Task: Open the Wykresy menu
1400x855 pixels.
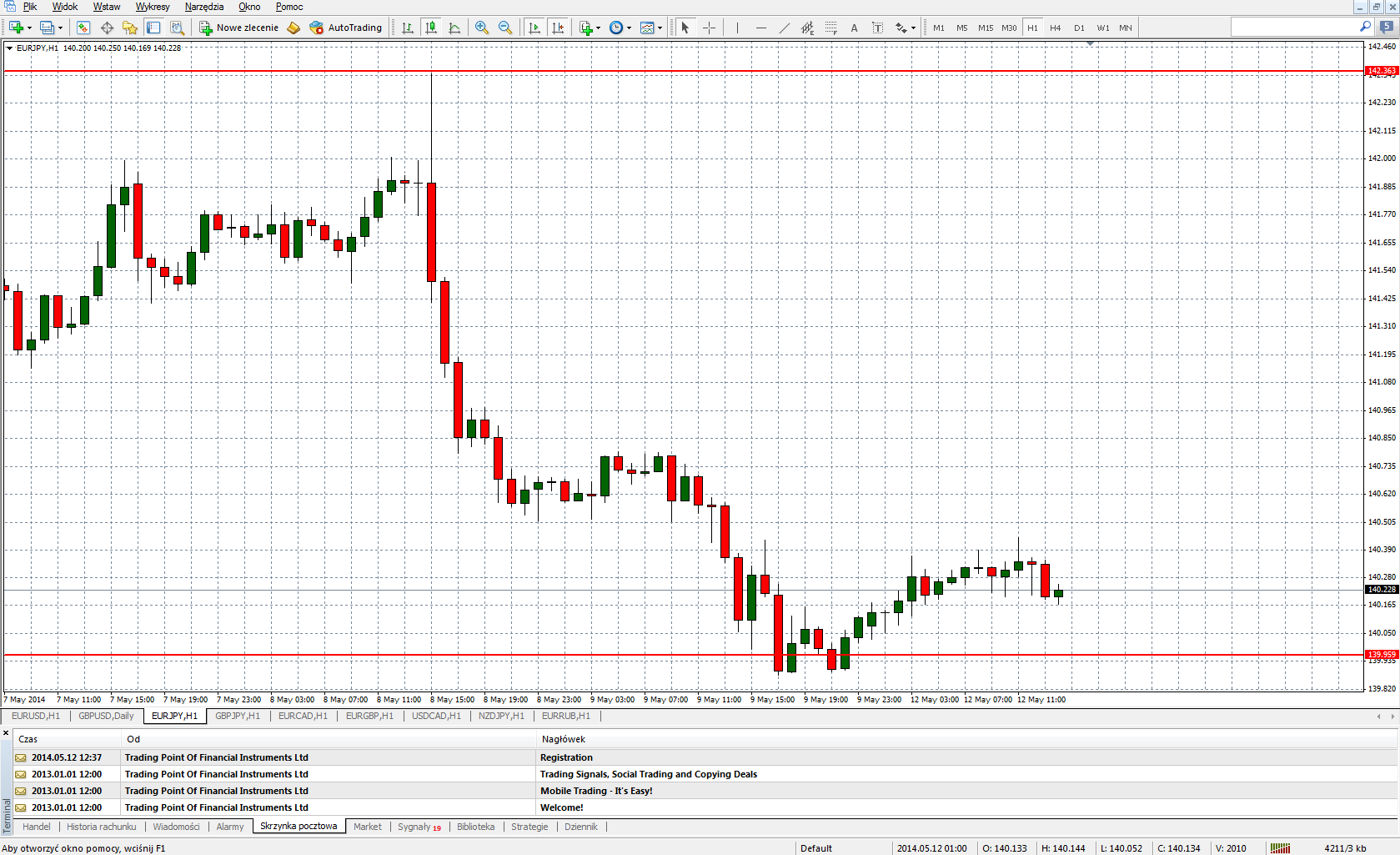Action: pos(153,7)
